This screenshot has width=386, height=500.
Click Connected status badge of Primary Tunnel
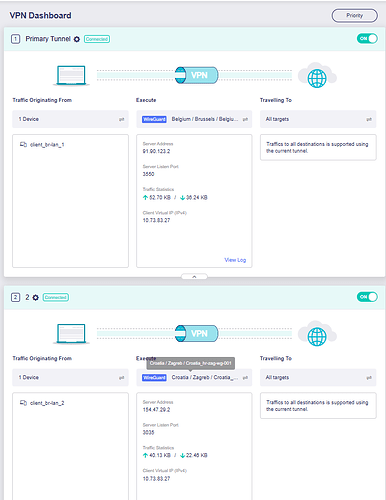(x=97, y=39)
